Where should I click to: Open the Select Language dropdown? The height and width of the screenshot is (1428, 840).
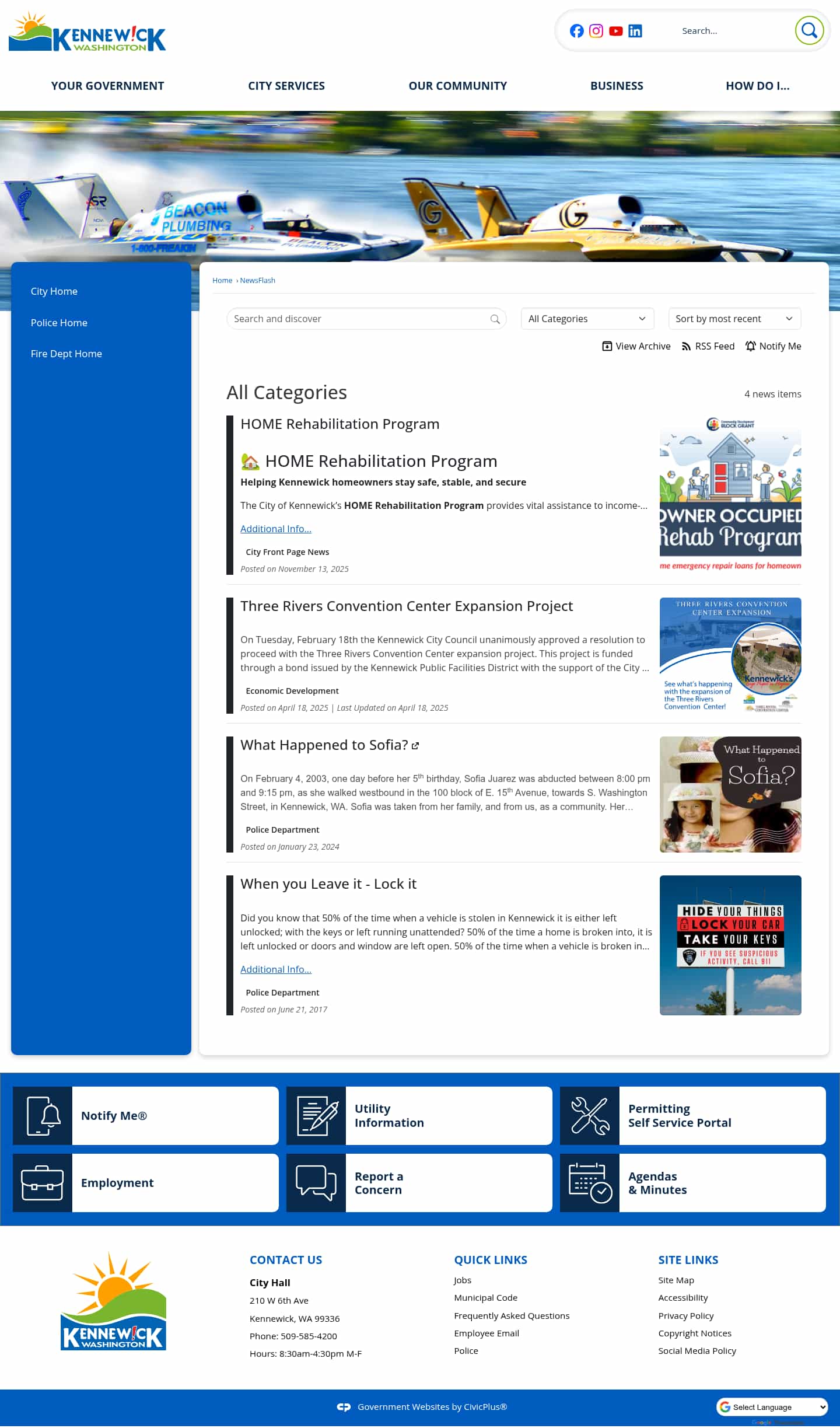(772, 1408)
